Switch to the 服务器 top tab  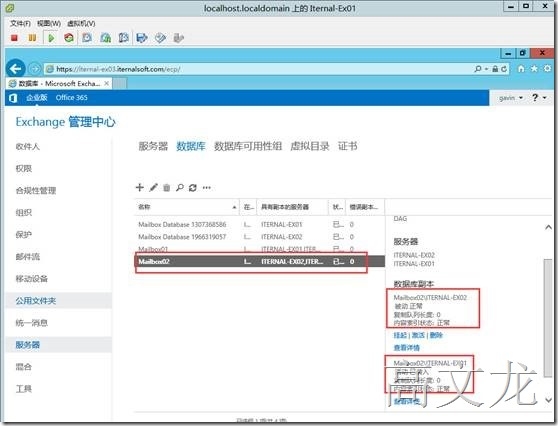pos(153,146)
